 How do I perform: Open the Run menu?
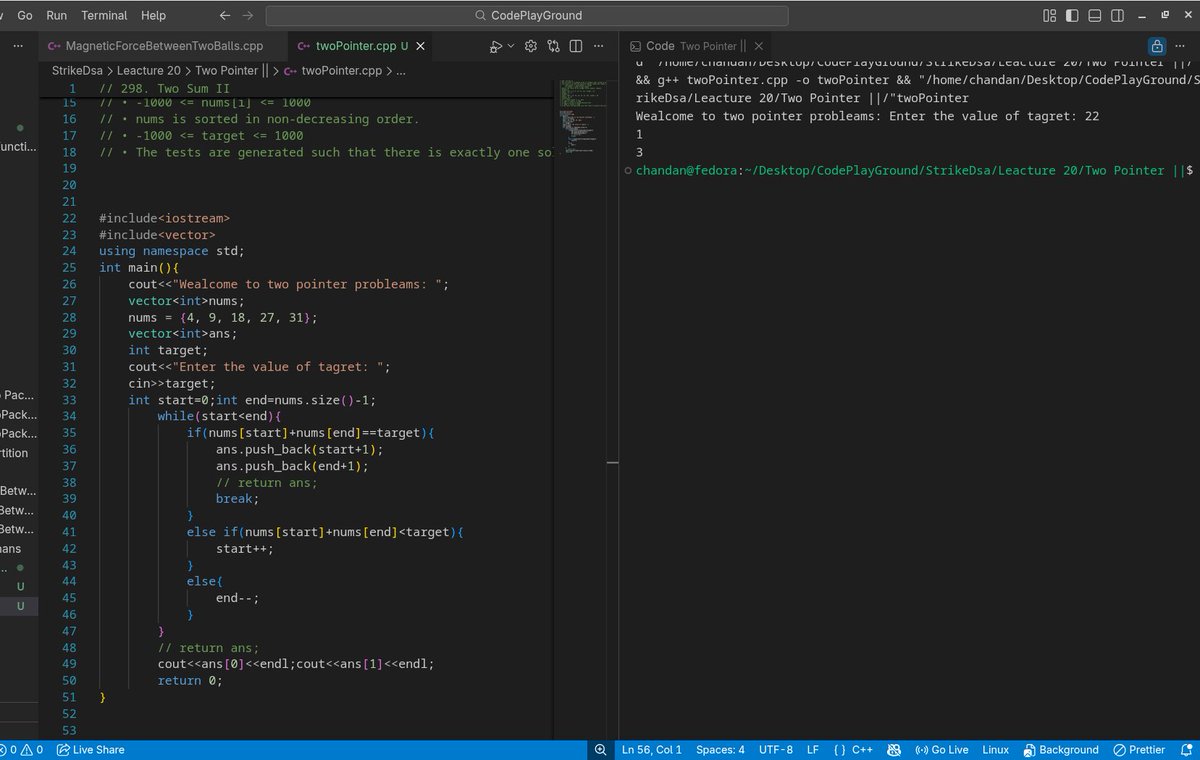57,15
